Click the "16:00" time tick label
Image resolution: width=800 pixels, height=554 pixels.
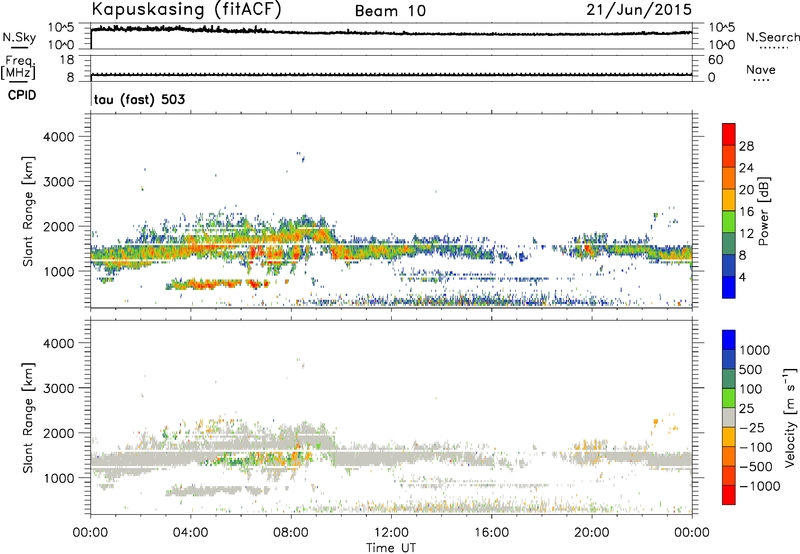[x=491, y=533]
